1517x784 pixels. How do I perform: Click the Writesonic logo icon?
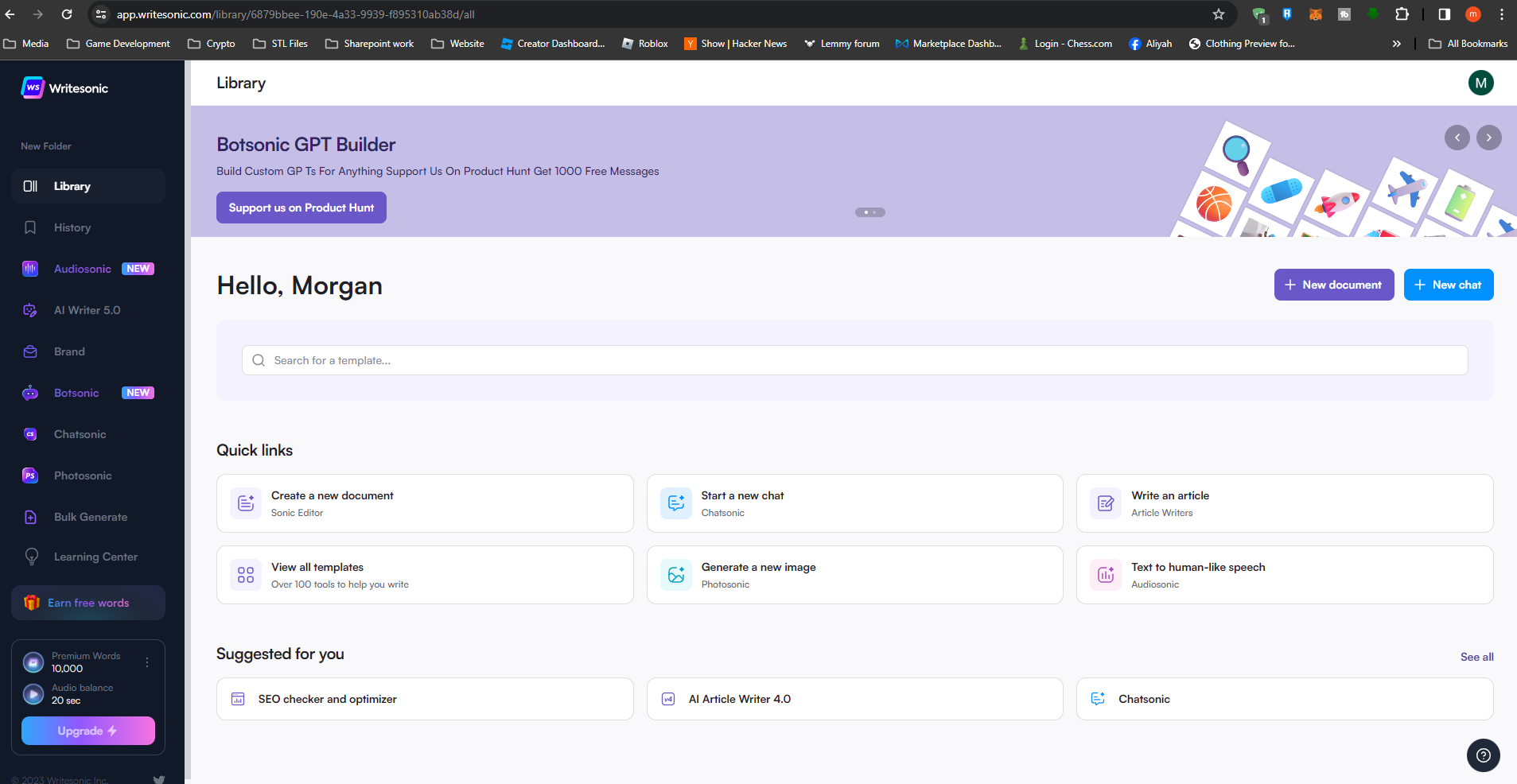click(x=32, y=87)
